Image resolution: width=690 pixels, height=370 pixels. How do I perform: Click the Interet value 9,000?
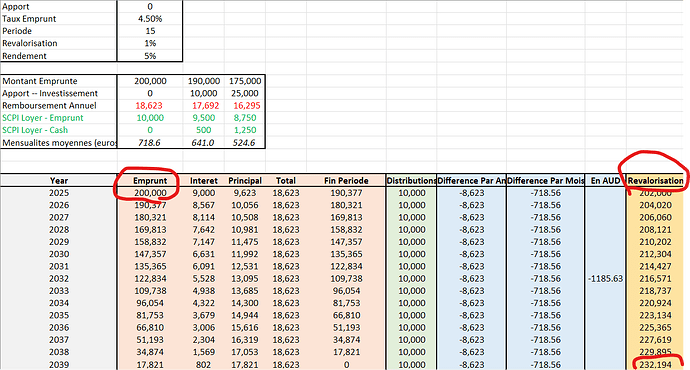click(204, 193)
